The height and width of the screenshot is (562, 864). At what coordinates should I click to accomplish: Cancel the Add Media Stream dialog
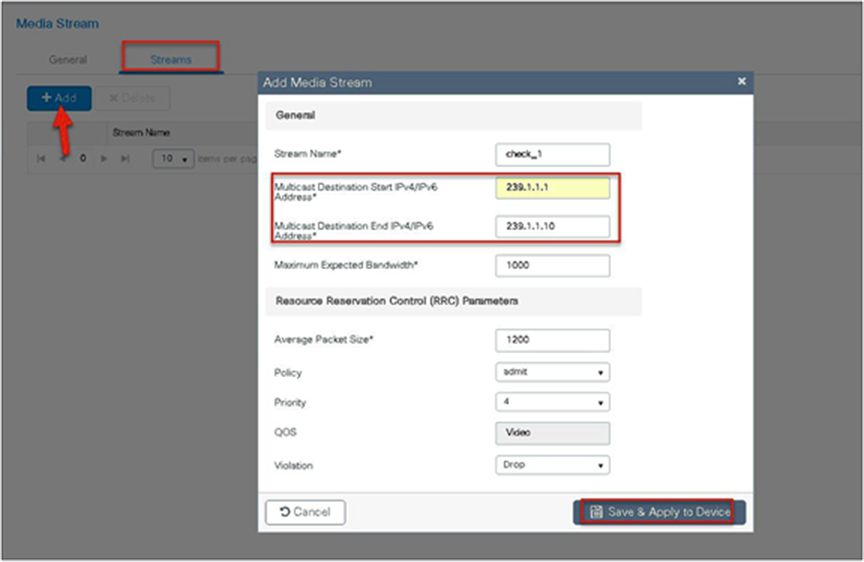click(x=305, y=512)
